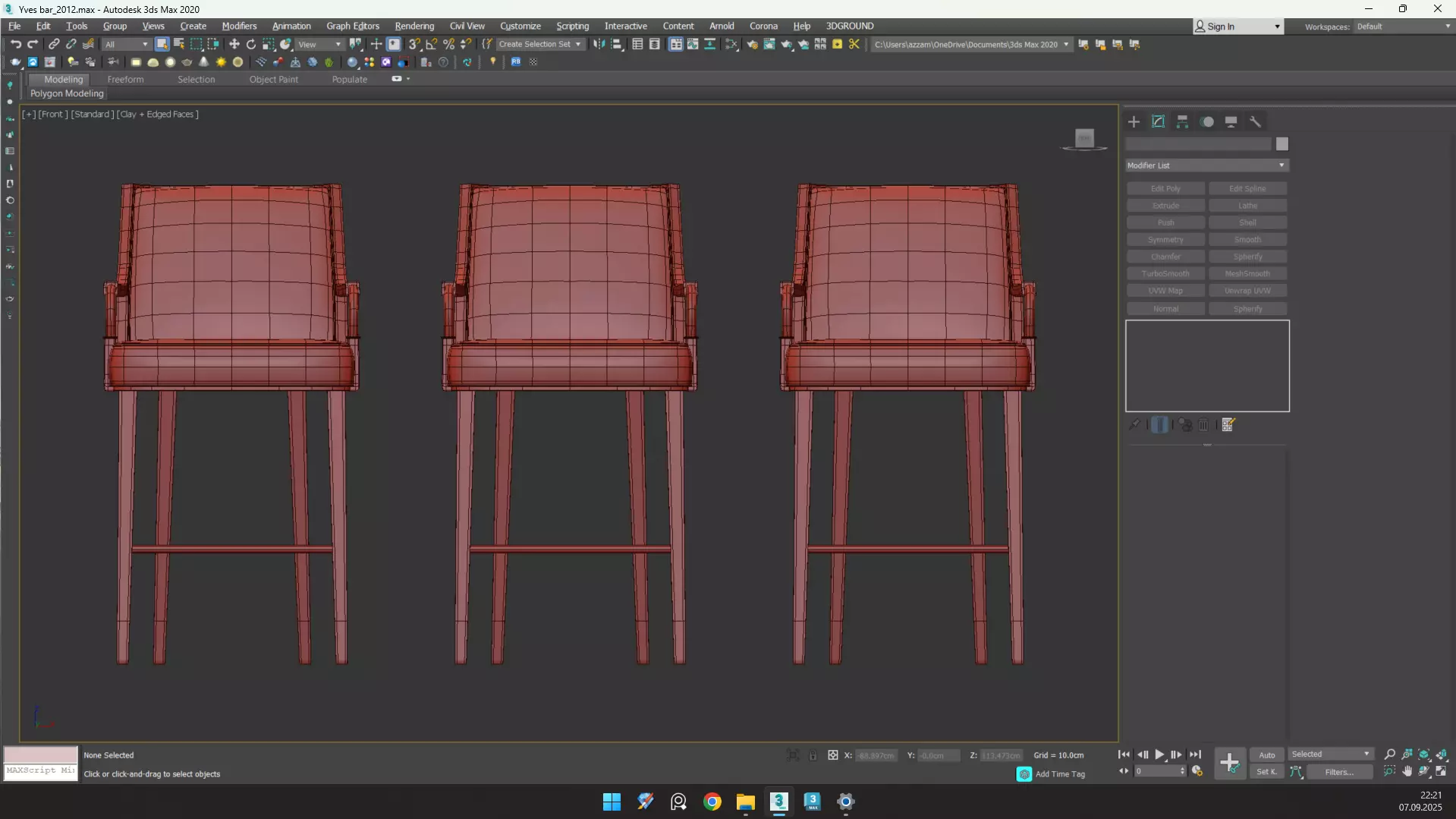Open the Create tab of command panel
1456x819 pixels.
pos(1134,121)
